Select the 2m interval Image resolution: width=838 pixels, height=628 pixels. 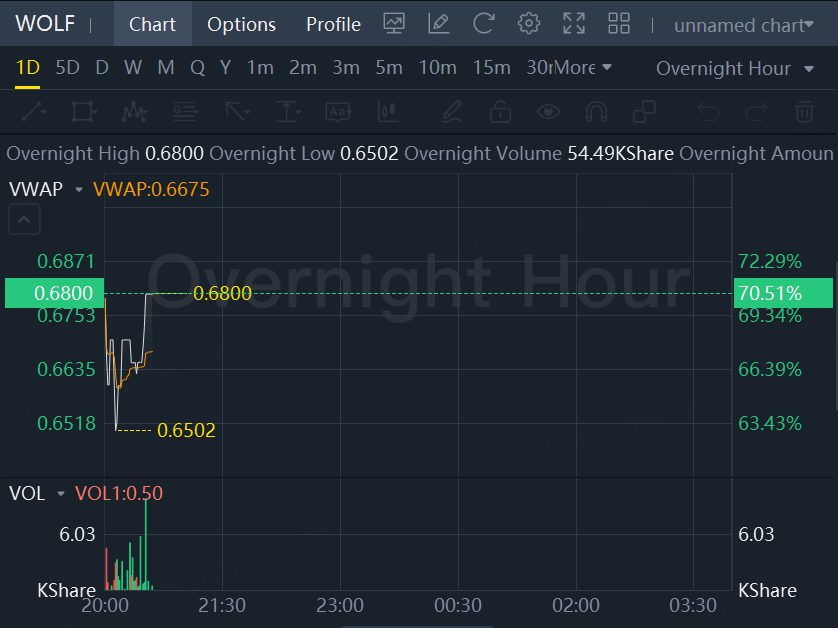coord(303,68)
